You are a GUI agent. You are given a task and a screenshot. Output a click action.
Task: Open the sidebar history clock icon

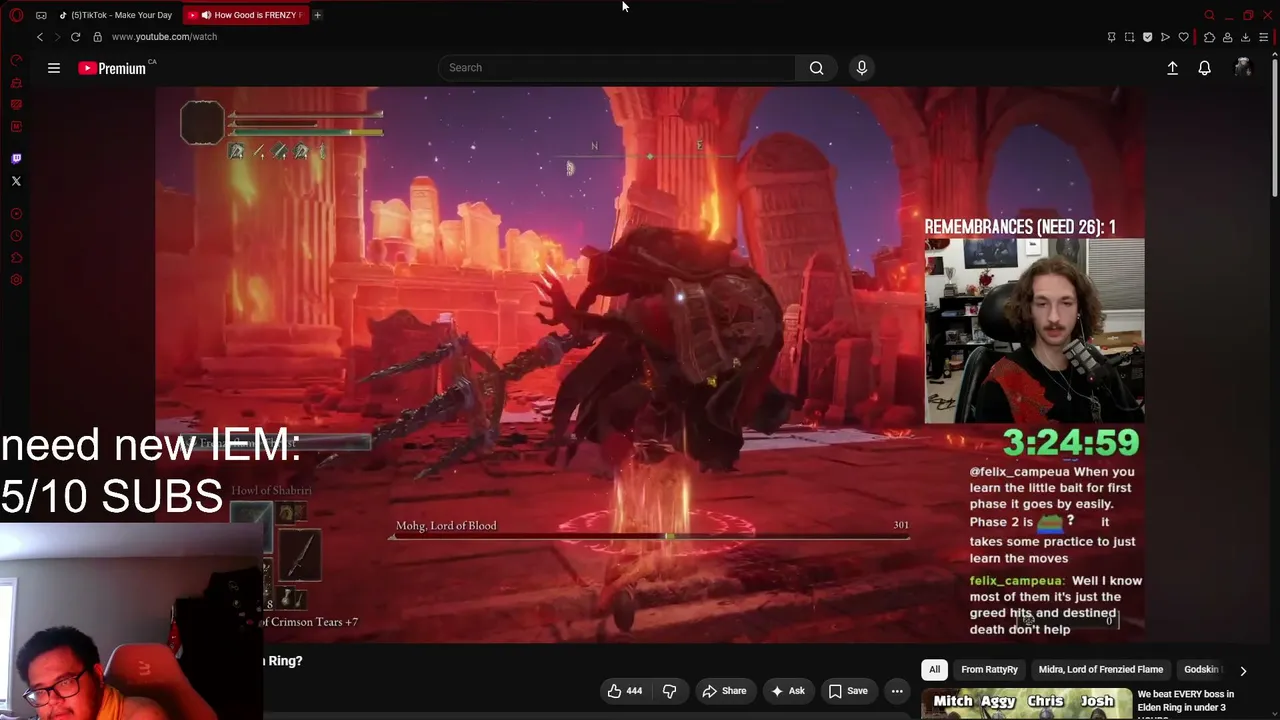pyautogui.click(x=16, y=236)
